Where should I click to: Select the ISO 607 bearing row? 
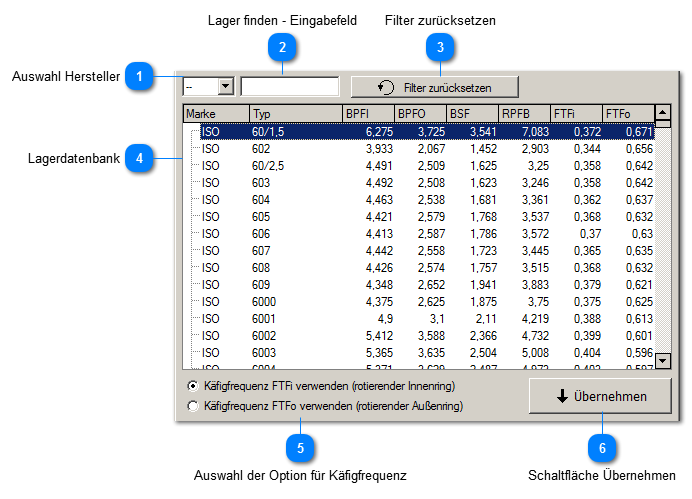[427, 251]
